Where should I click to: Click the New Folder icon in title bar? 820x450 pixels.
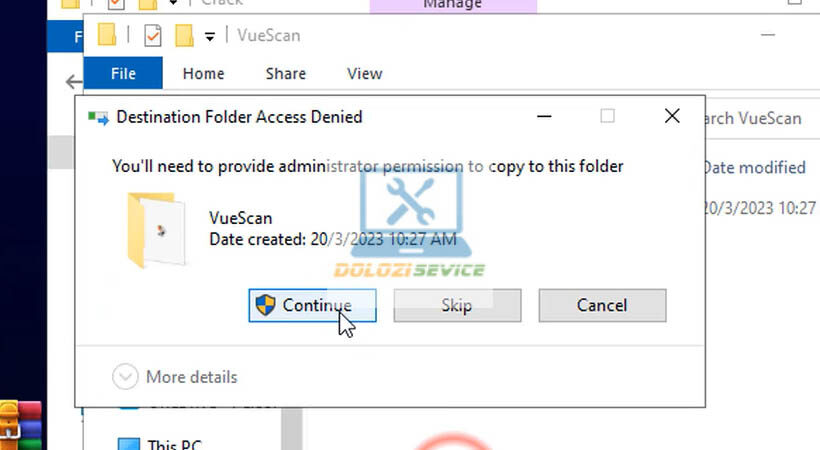[x=184, y=36]
